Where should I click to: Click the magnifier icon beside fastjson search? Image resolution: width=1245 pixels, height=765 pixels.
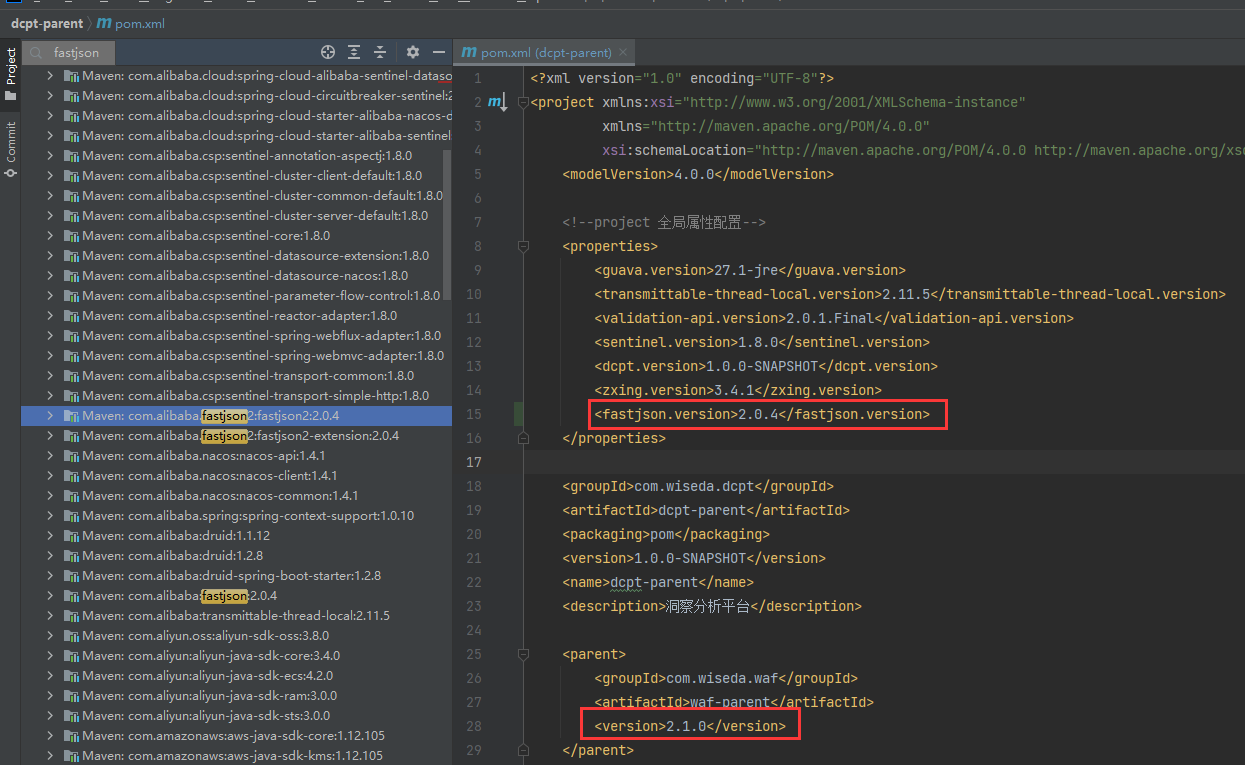[x=38, y=53]
